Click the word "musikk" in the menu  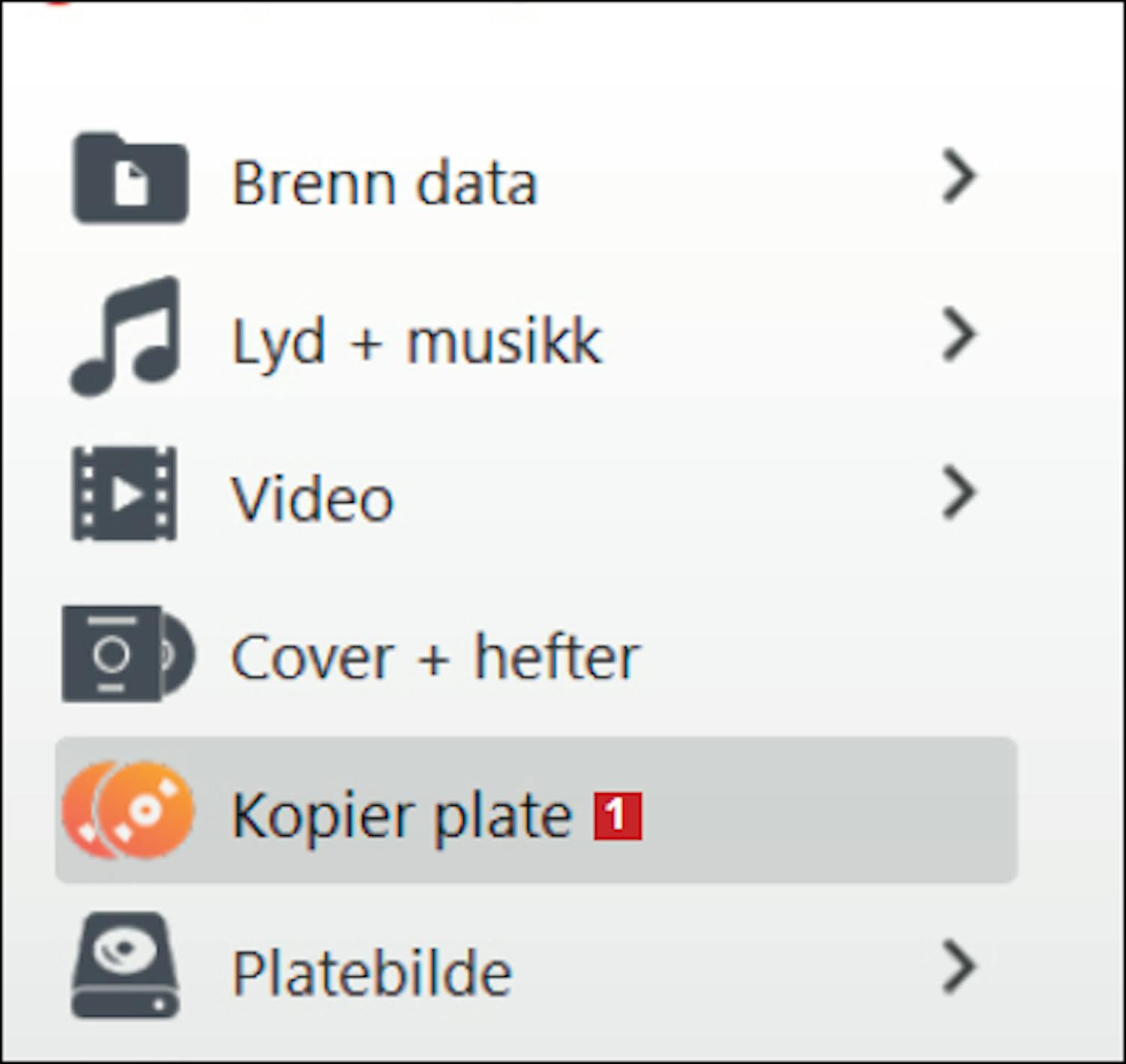[x=504, y=341]
